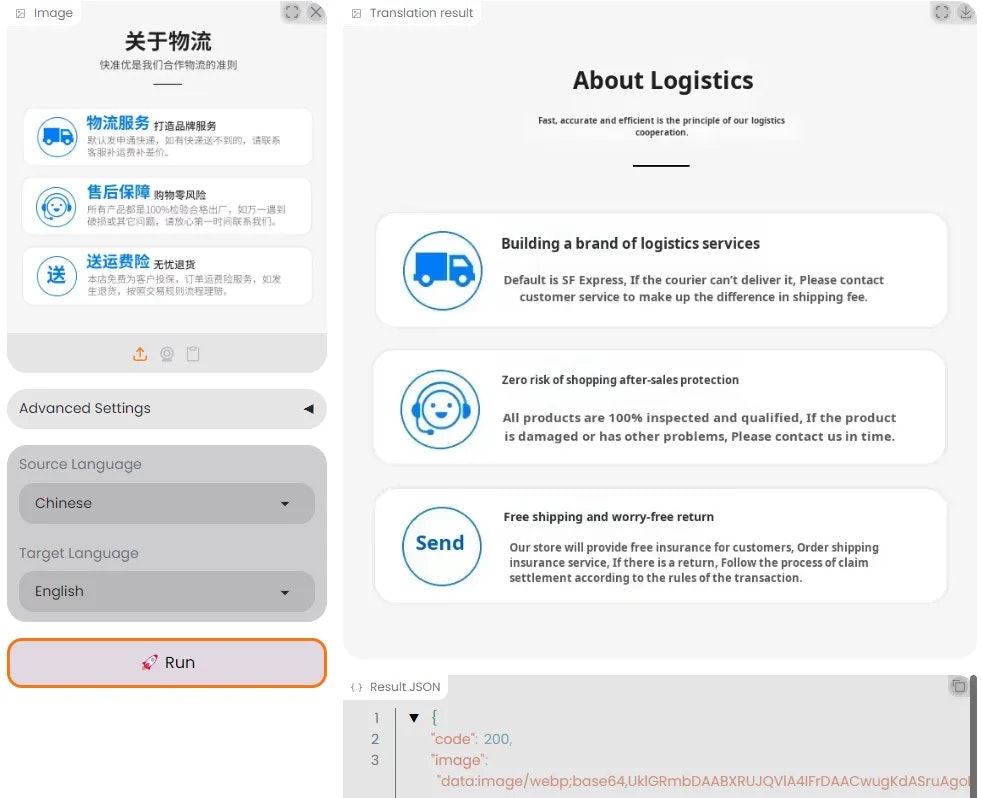Switch to the Image panel tab
Image resolution: width=983 pixels, height=798 pixels.
coord(44,12)
